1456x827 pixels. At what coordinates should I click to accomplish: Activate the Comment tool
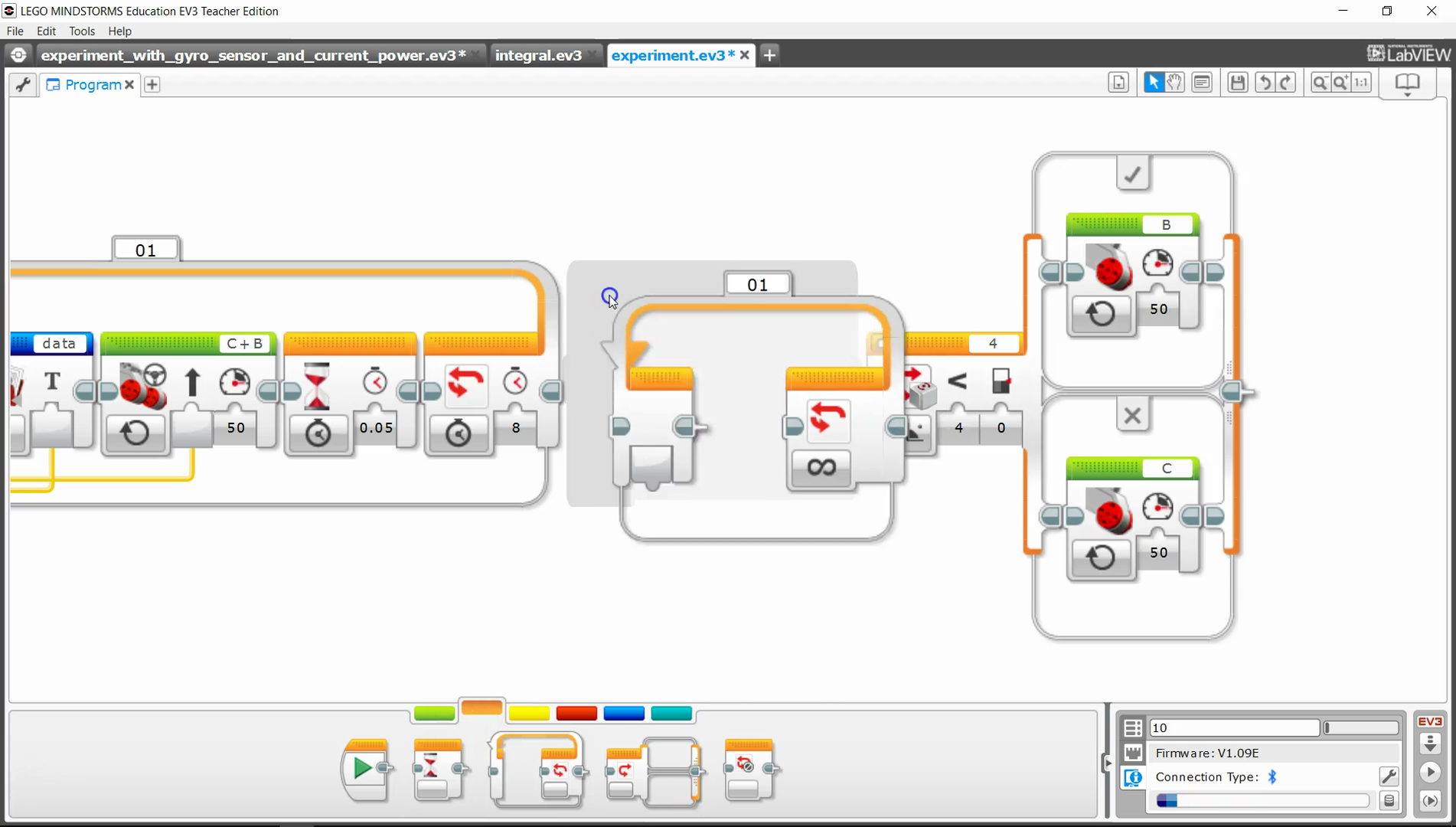tap(1202, 82)
